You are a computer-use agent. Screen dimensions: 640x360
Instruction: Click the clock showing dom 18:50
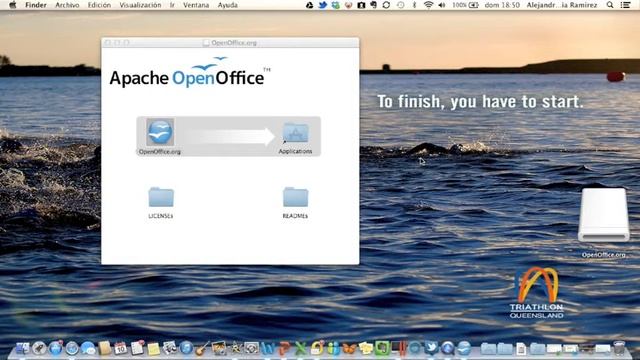coord(502,5)
